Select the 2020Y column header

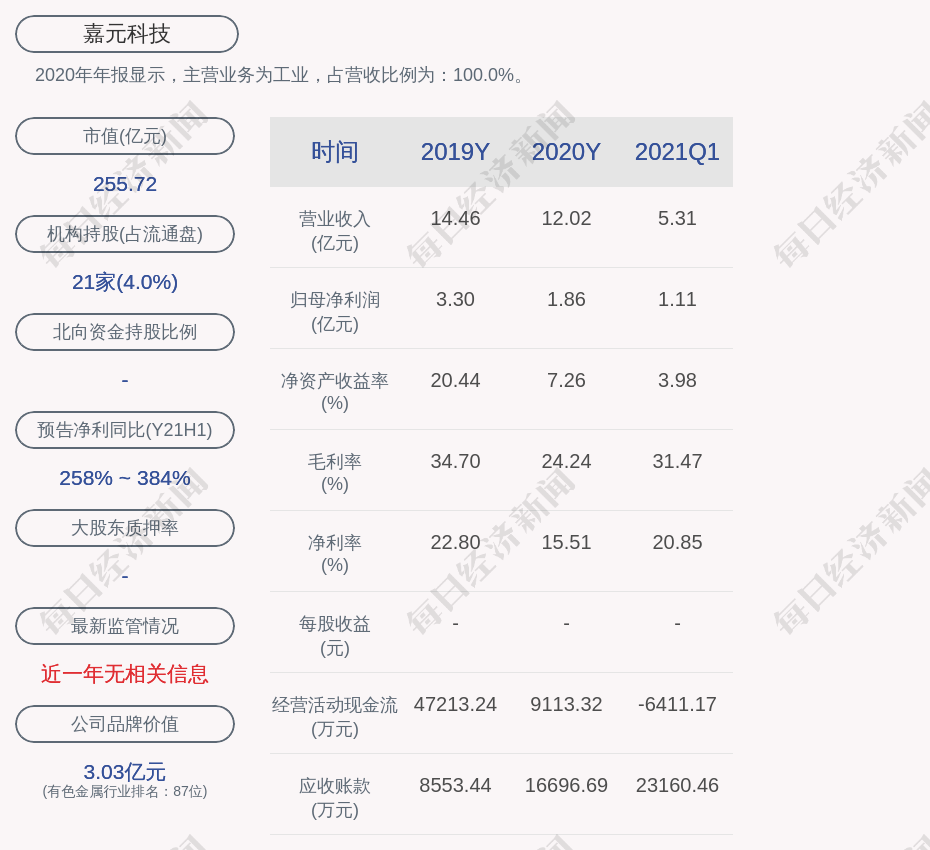566,152
